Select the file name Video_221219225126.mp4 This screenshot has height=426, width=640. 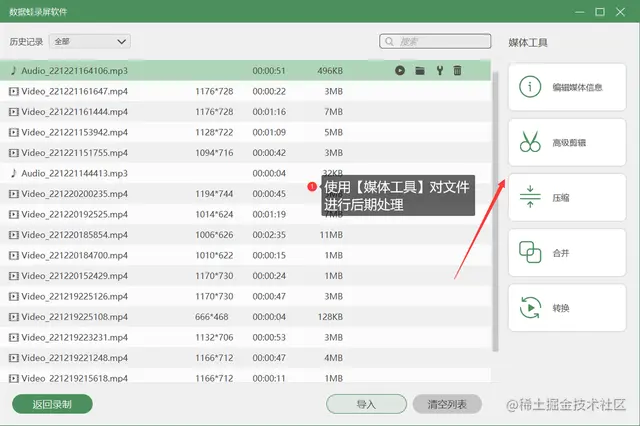[x=75, y=296]
